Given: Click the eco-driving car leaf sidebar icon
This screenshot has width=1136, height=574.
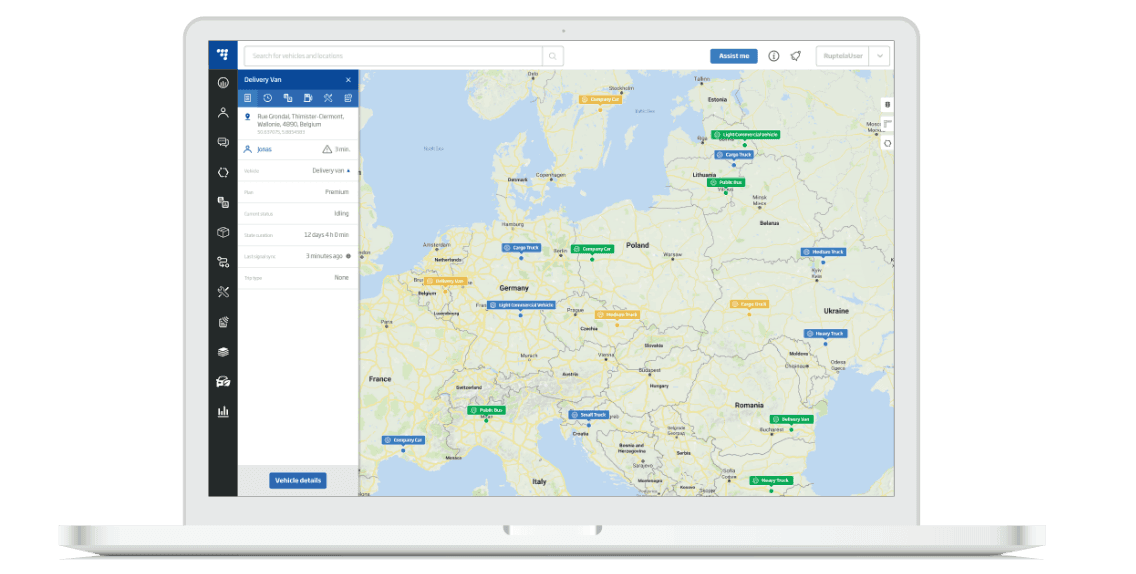Looking at the screenshot, I should pyautogui.click(x=223, y=382).
